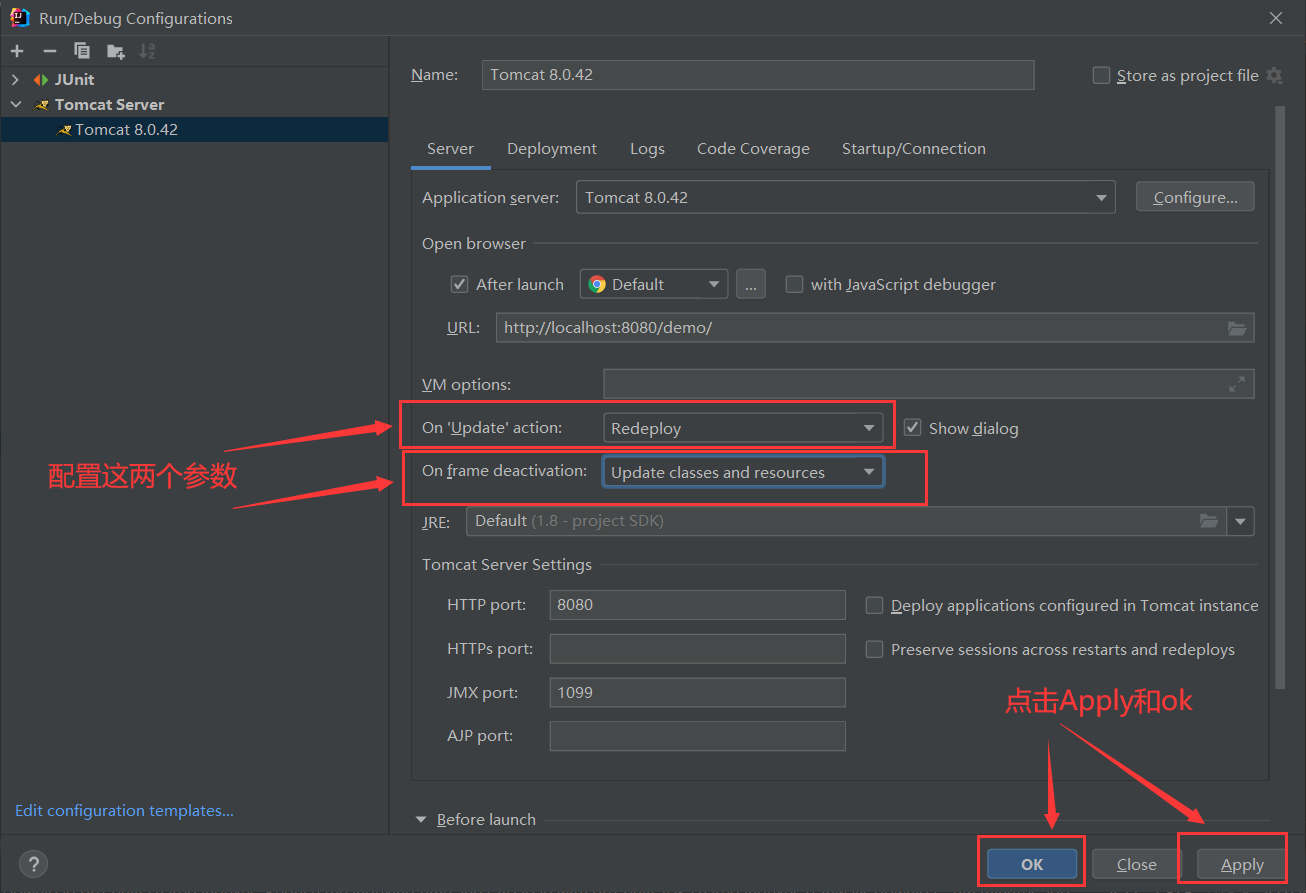Click the Name input field
The image size is (1306, 893).
point(758,75)
